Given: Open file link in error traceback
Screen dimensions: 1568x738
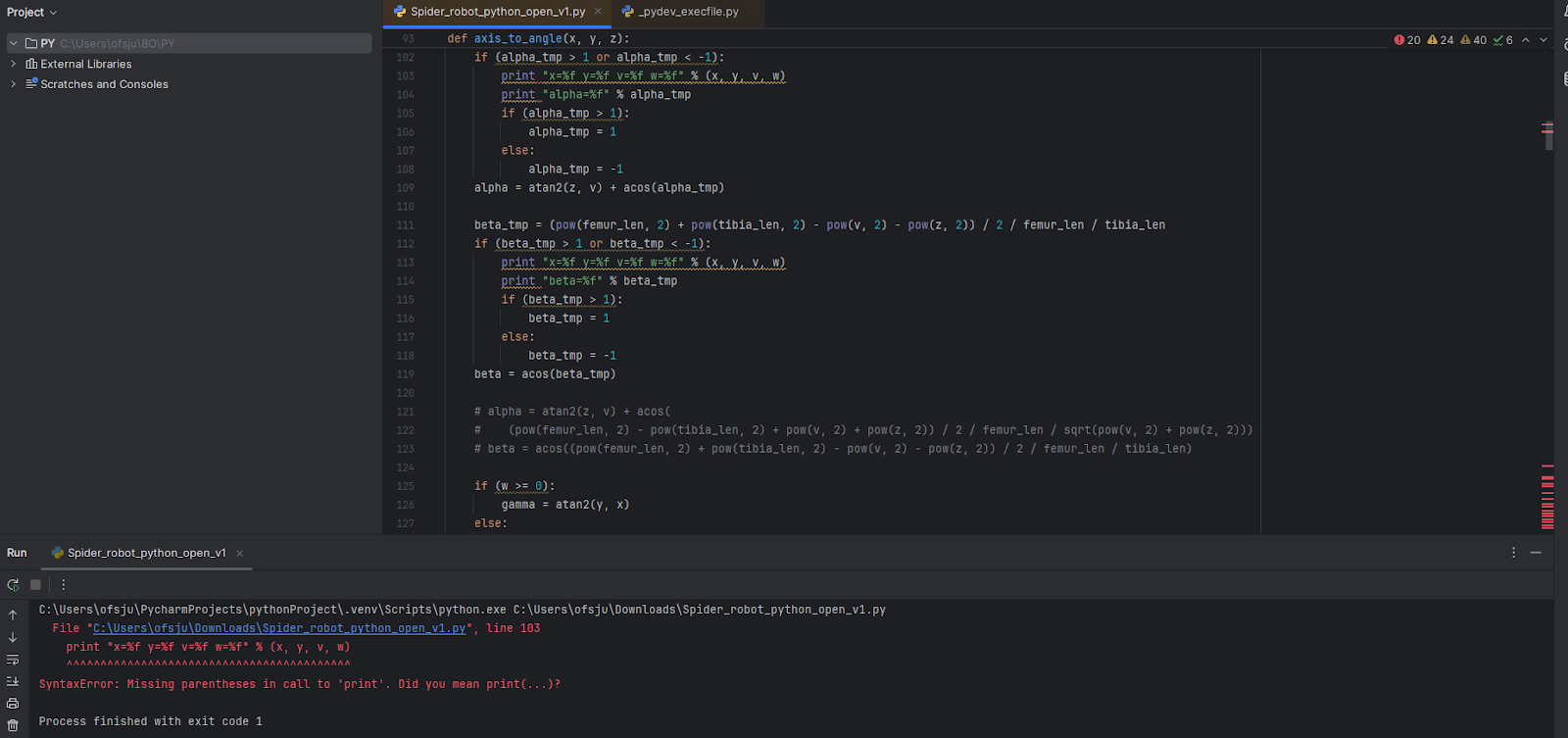Looking at the screenshot, I should 279,628.
